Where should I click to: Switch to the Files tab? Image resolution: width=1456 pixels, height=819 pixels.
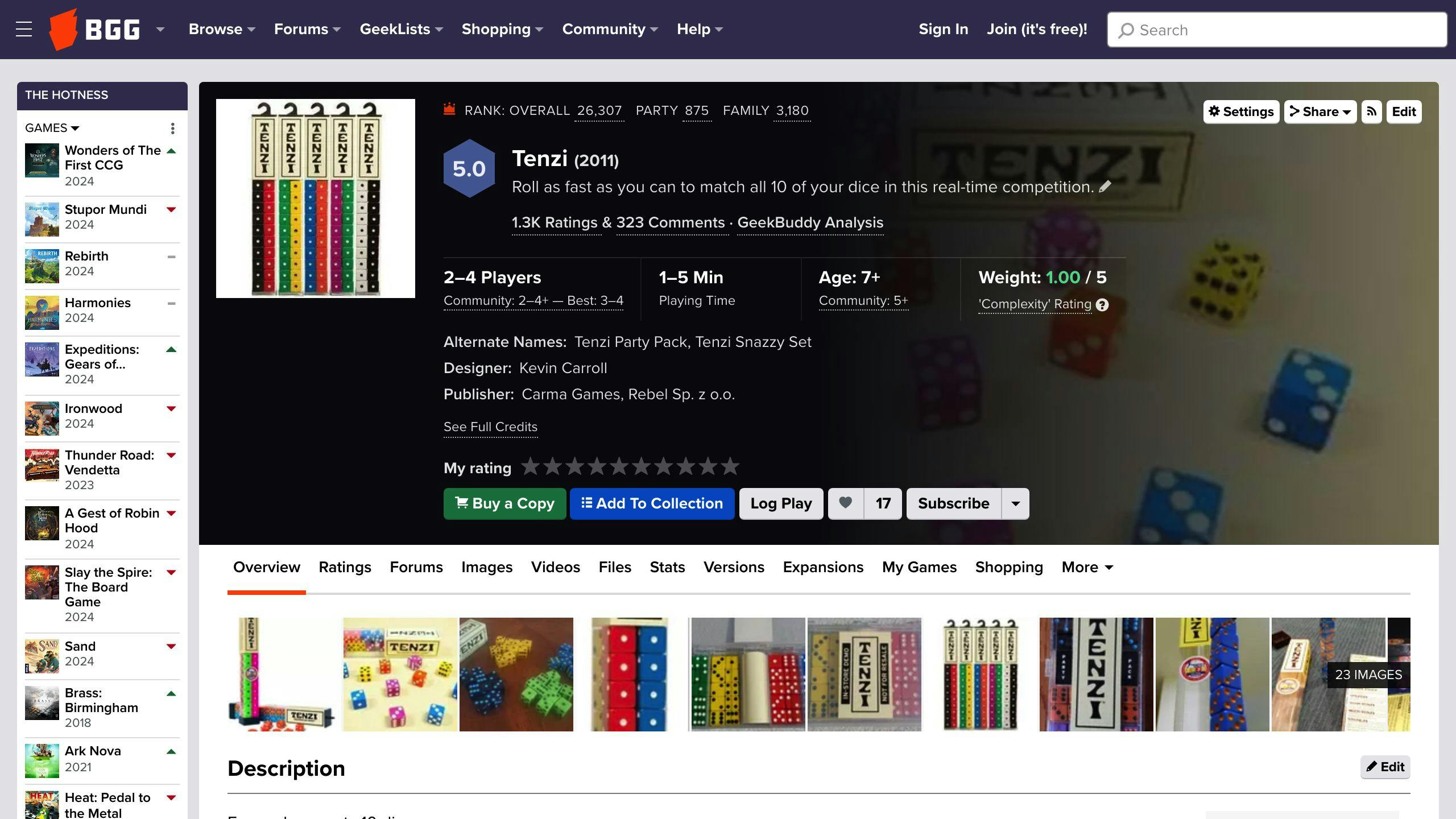615,567
